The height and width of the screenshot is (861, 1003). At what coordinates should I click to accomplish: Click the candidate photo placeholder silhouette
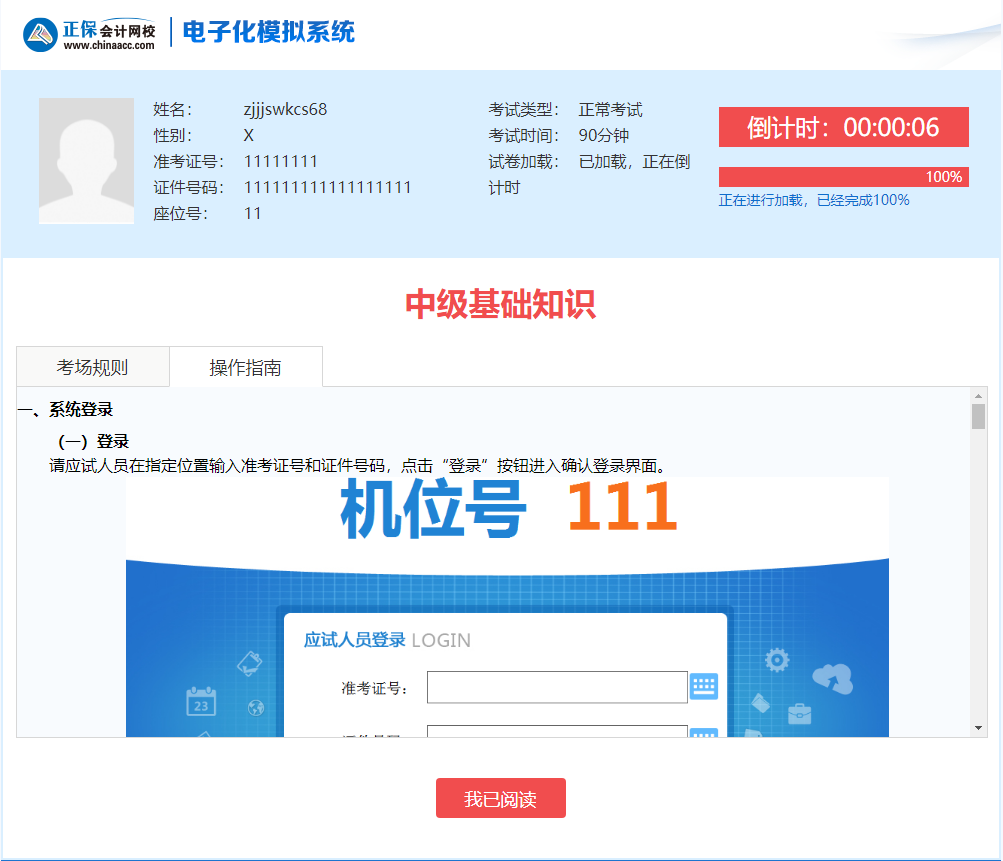pyautogui.click(x=86, y=160)
